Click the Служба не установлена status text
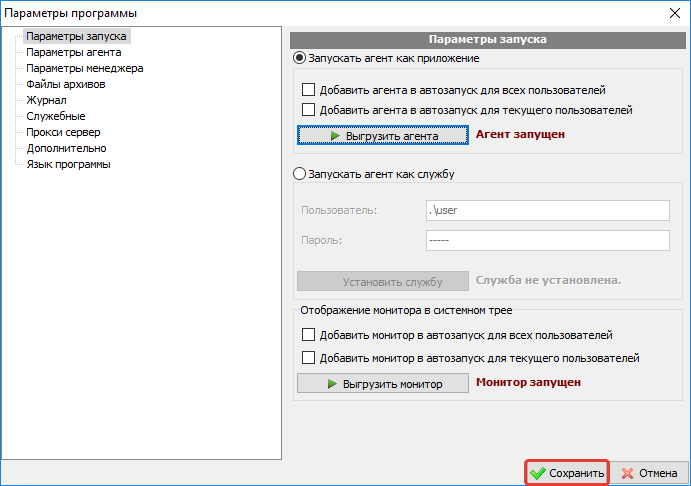The image size is (691, 486). tap(548, 280)
